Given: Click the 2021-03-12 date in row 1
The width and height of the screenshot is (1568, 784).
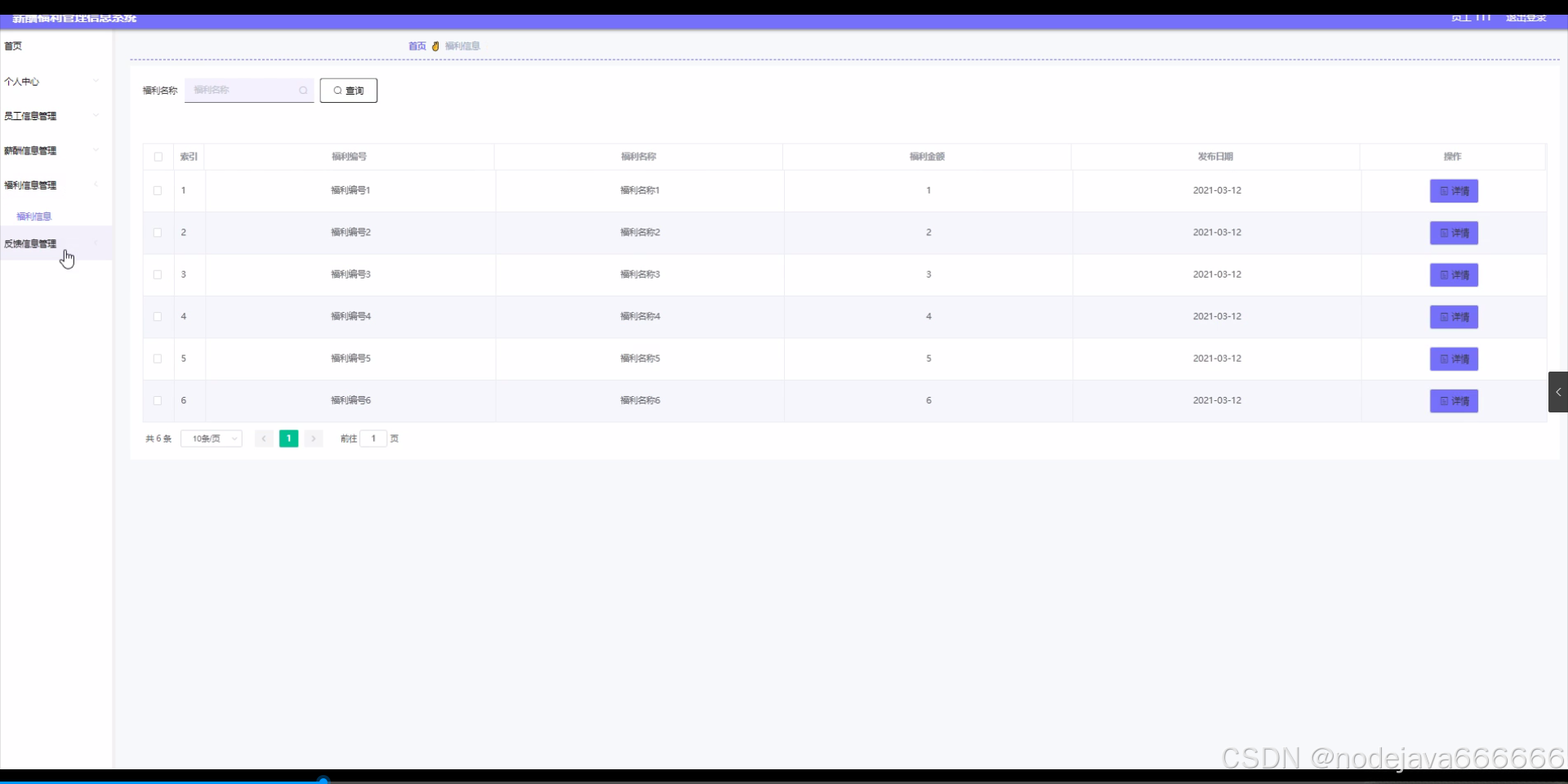Looking at the screenshot, I should [1217, 190].
